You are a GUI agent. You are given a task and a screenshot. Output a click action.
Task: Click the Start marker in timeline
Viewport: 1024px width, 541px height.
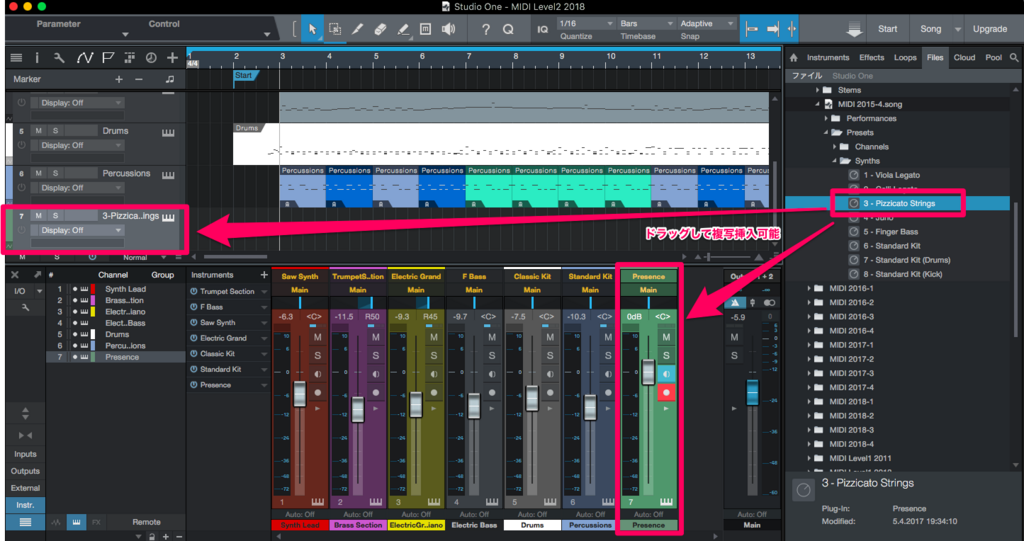pyautogui.click(x=246, y=76)
